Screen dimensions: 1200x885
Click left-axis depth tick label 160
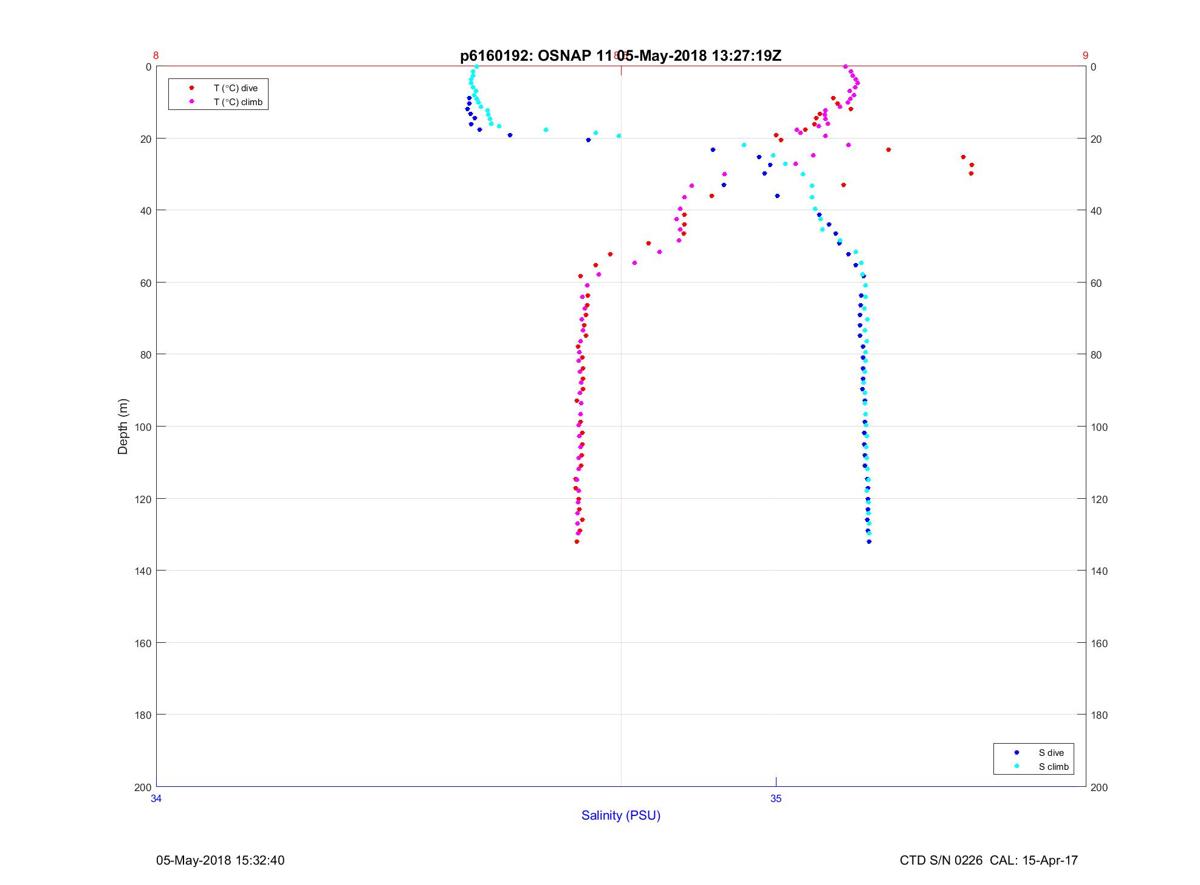(x=142, y=643)
